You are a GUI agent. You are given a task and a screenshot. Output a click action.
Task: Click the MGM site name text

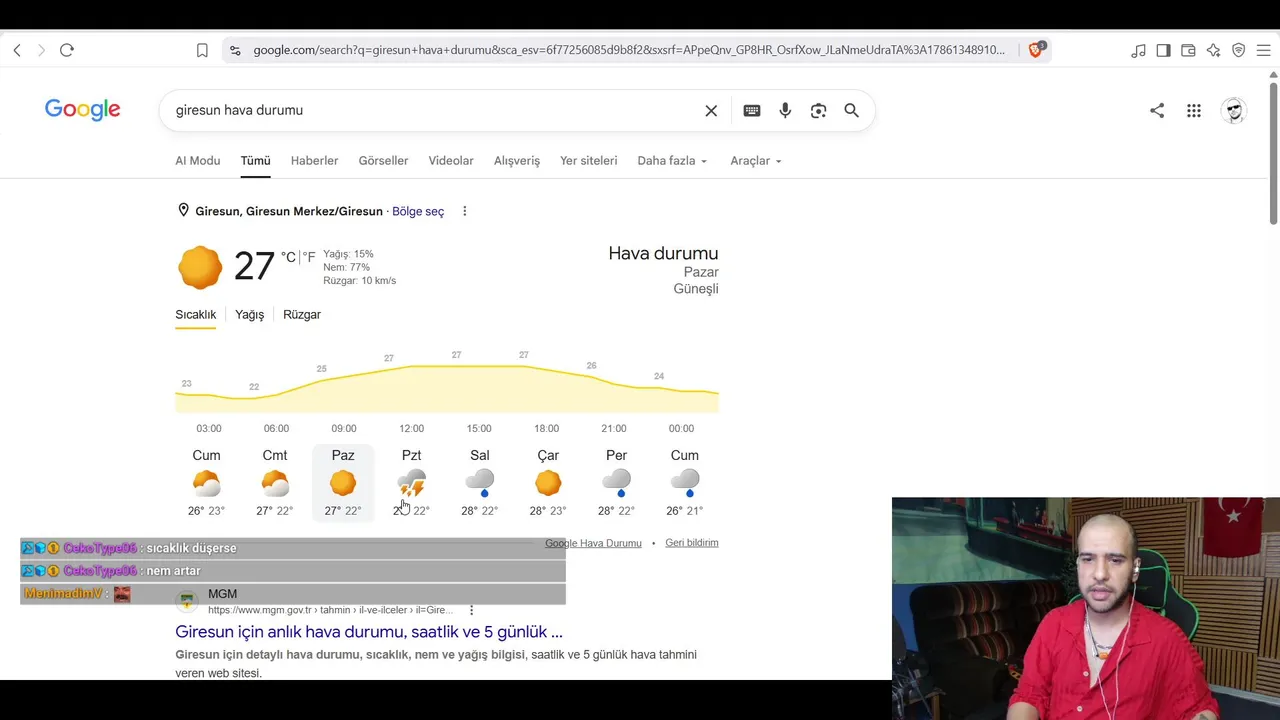pyautogui.click(x=222, y=594)
